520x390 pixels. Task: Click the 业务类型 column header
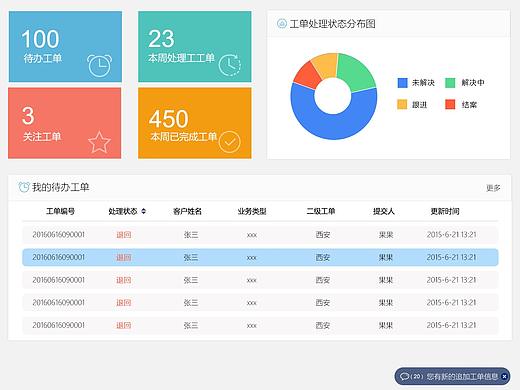tap(252, 211)
